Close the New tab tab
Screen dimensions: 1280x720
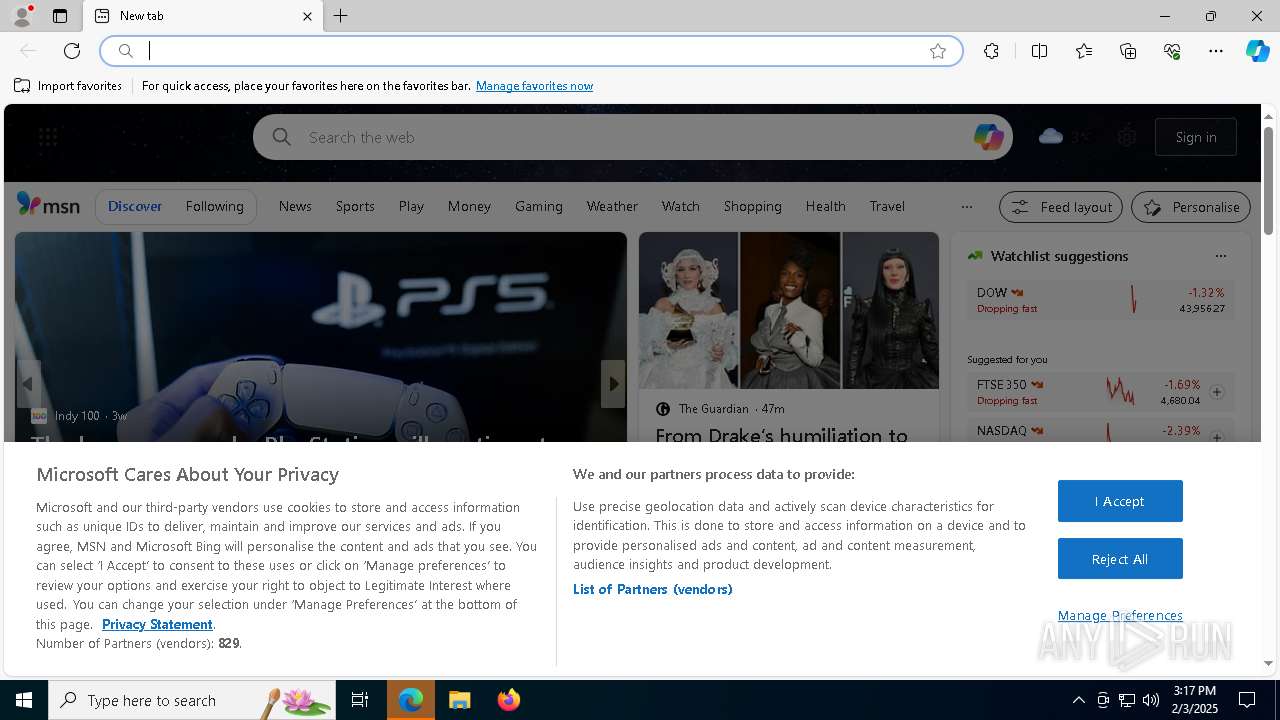click(x=307, y=16)
